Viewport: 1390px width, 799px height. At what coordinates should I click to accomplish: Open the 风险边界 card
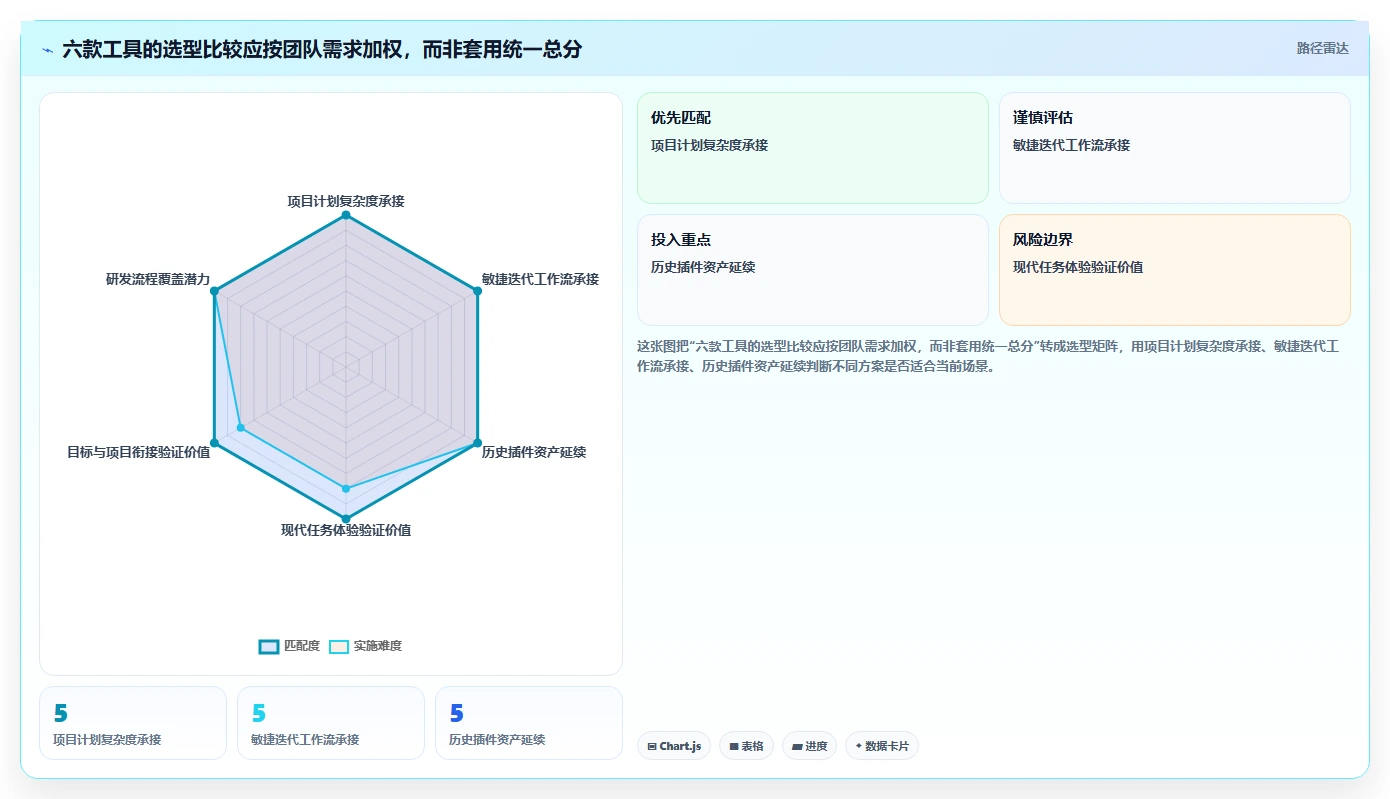tap(1175, 270)
